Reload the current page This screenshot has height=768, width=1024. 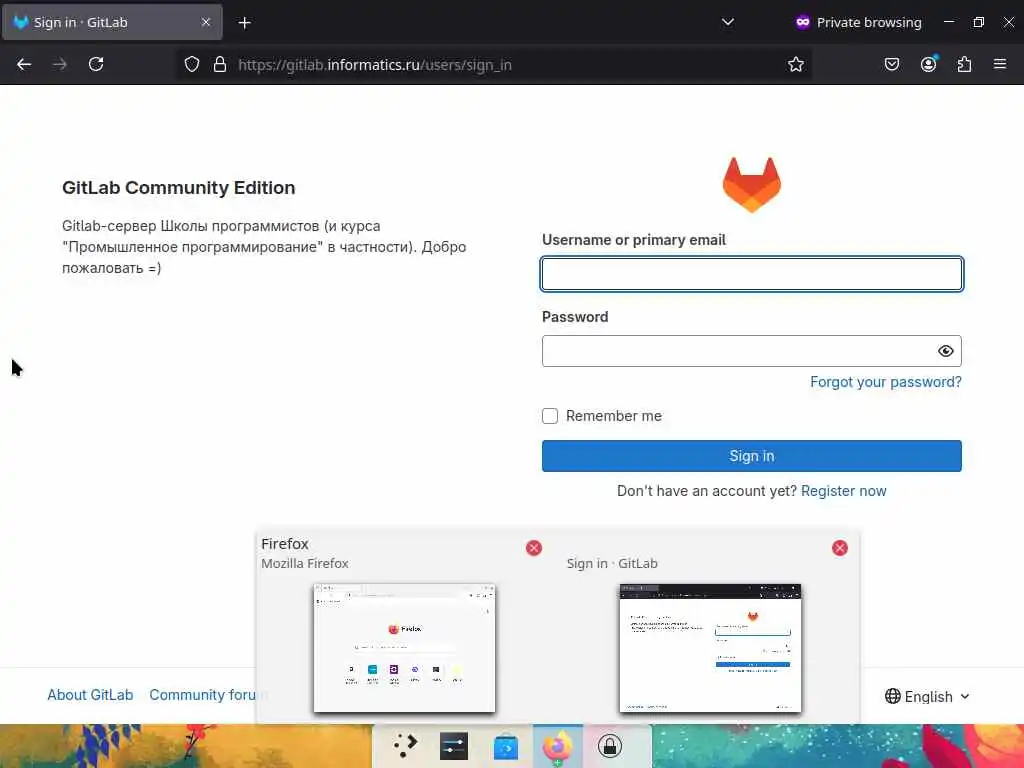(96, 64)
